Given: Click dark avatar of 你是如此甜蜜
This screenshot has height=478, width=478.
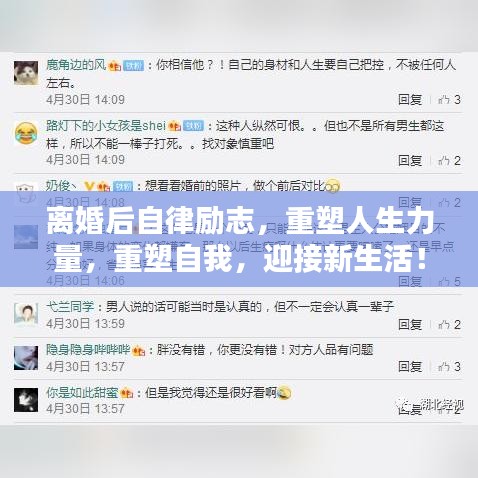Looking at the screenshot, I should tap(26, 400).
